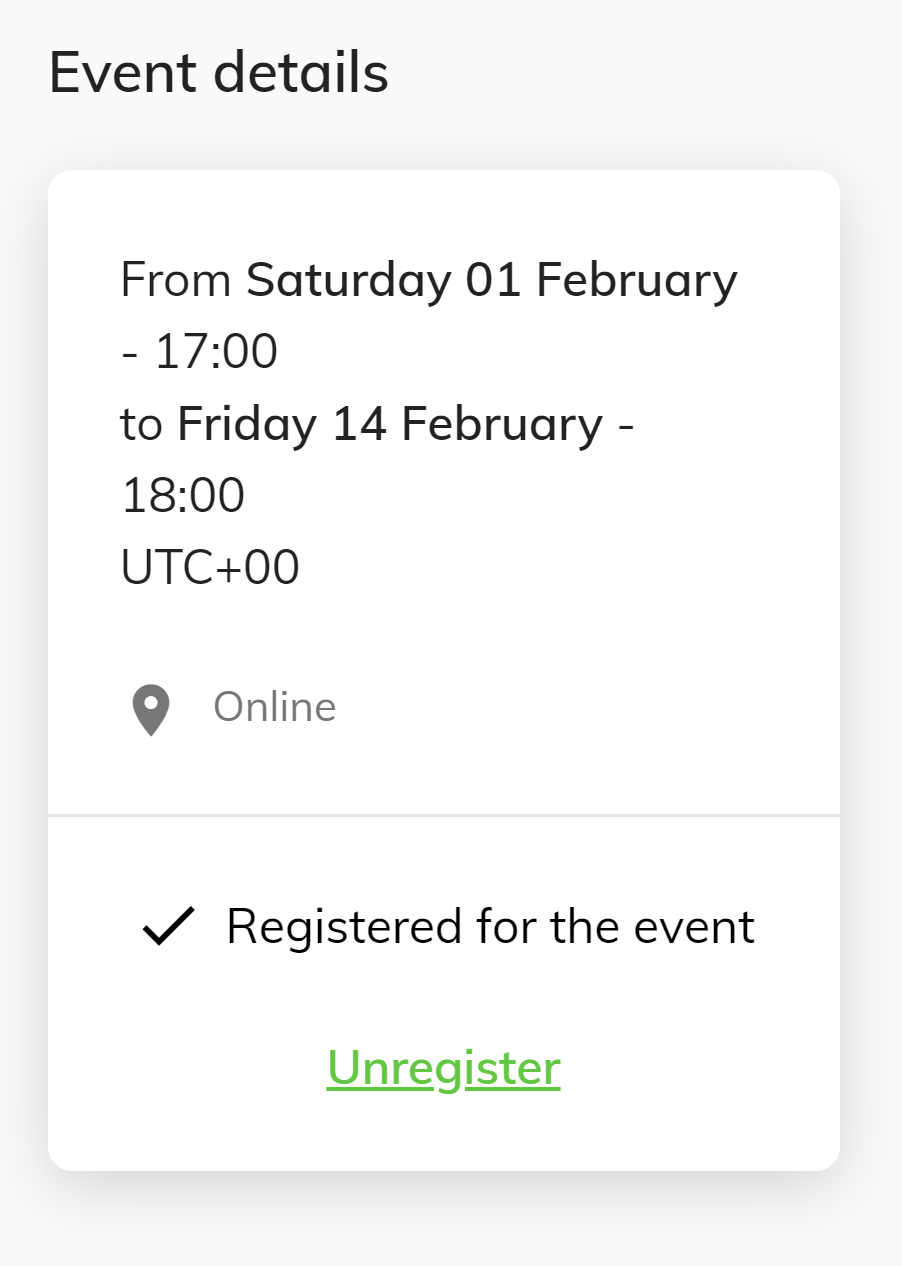902x1266 pixels.
Task: Select the Online location label
Action: coord(275,707)
